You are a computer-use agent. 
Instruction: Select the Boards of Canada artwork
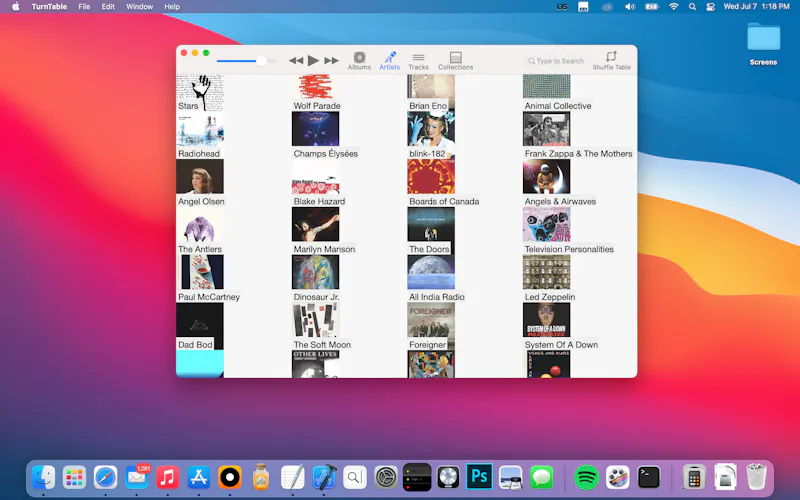coord(431,177)
